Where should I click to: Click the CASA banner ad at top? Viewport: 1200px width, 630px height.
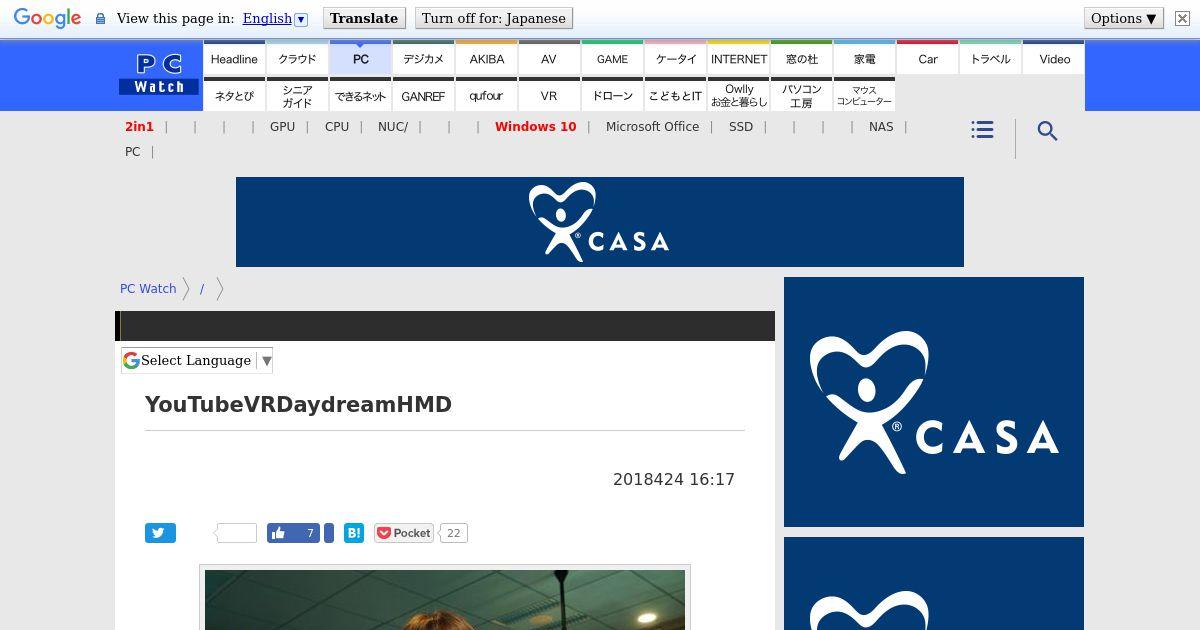(600, 222)
